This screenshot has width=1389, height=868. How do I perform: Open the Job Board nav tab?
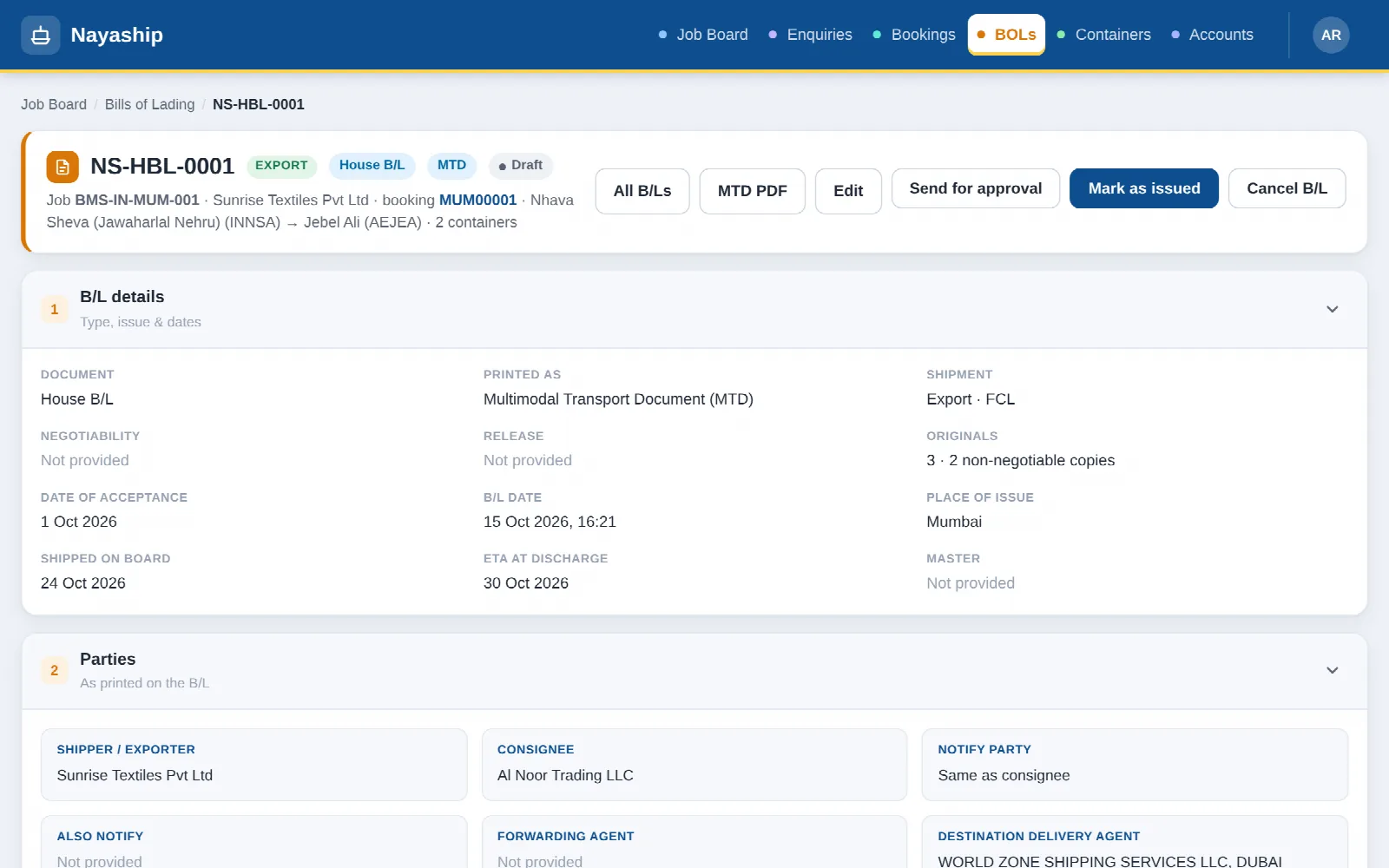pyautogui.click(x=703, y=35)
